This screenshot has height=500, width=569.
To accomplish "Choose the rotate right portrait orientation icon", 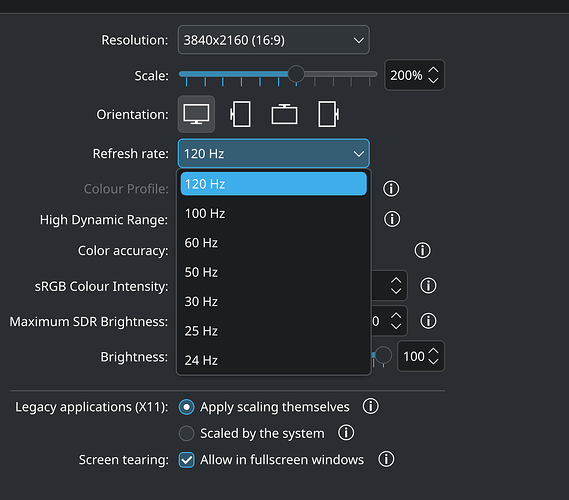I will click(328, 114).
